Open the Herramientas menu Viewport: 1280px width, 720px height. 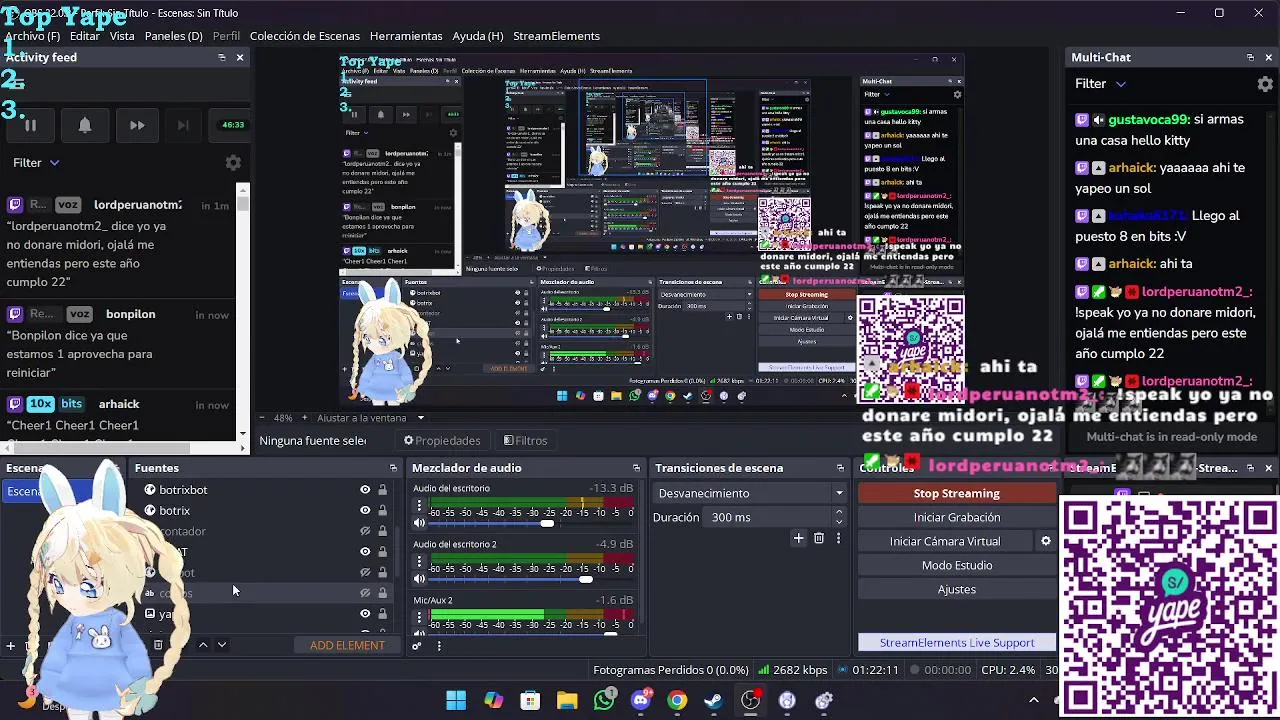pos(406,36)
